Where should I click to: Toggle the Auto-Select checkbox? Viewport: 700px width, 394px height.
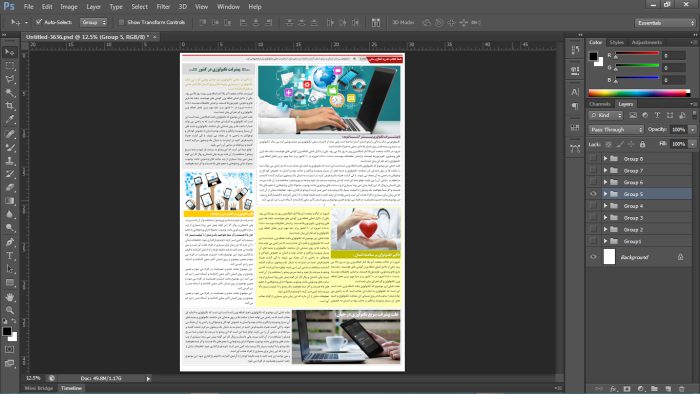click(x=39, y=21)
